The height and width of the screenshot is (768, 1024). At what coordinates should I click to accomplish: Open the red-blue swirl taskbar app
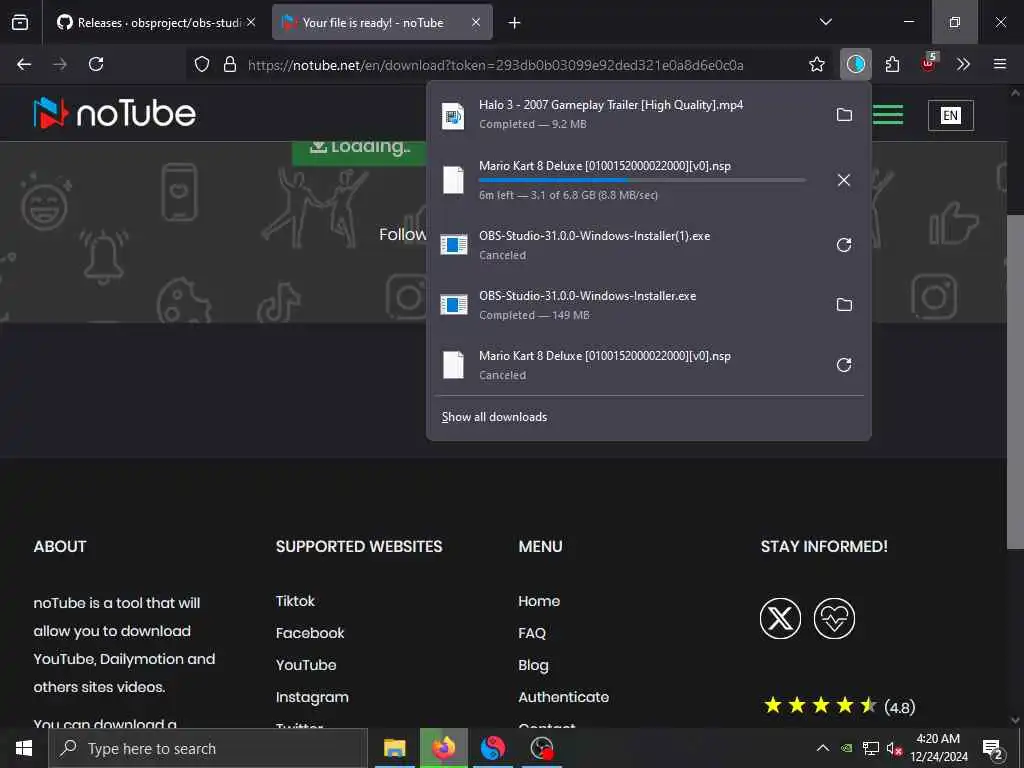pyautogui.click(x=492, y=748)
